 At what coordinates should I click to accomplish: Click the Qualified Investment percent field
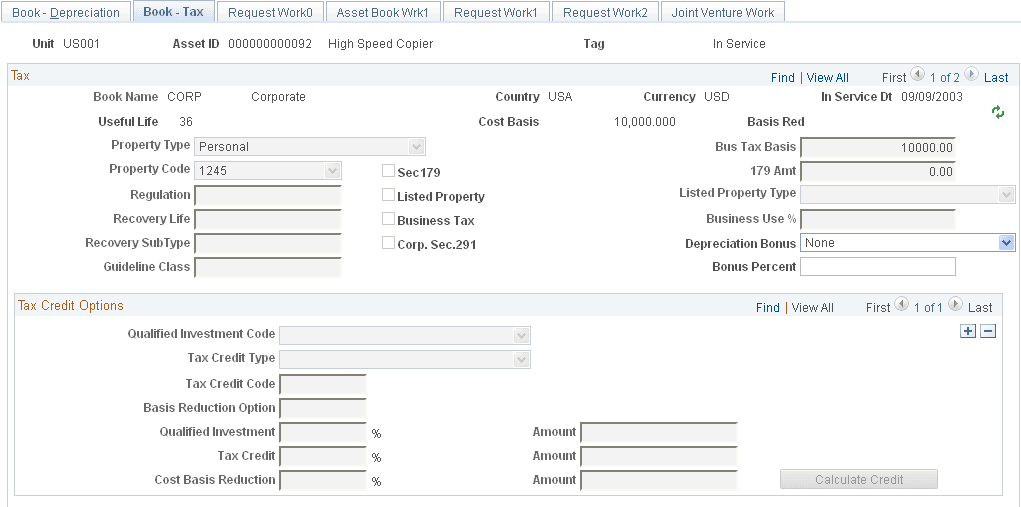coord(323,432)
